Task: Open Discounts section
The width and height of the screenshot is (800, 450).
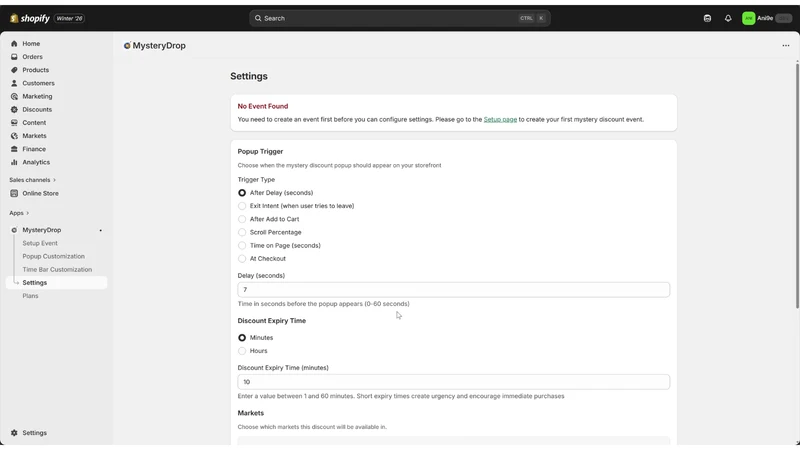Action: tap(37, 110)
